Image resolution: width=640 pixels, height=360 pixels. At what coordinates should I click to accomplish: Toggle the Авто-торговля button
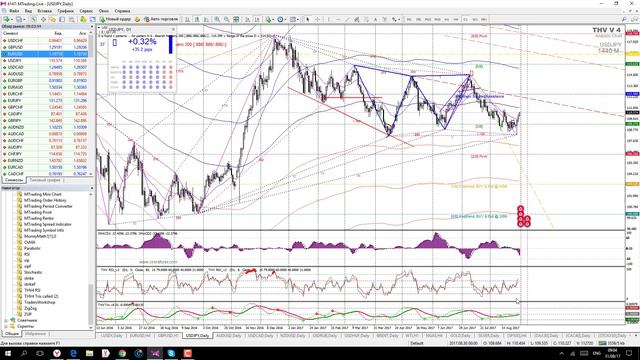click(162, 19)
